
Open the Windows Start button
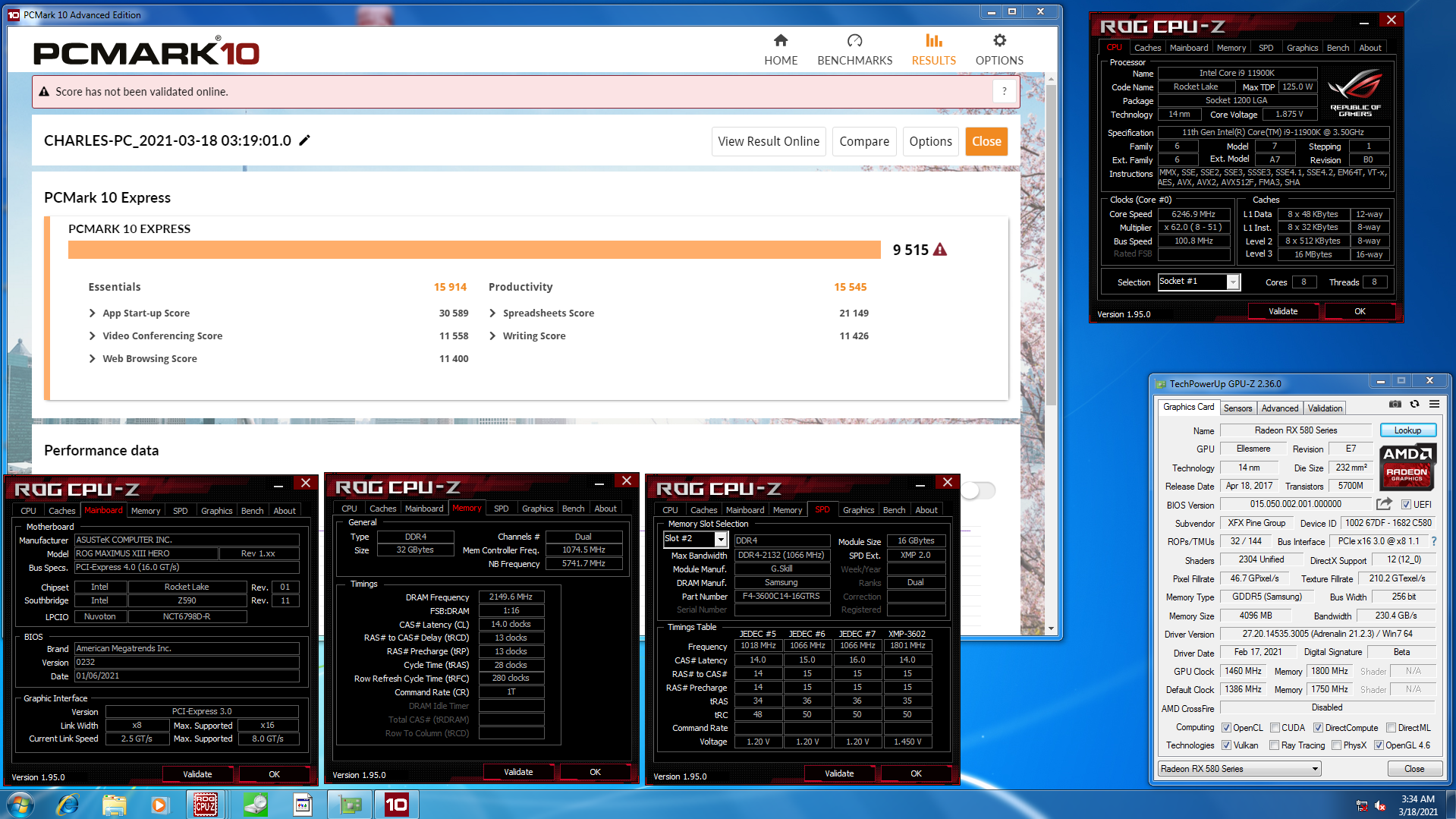[20, 805]
